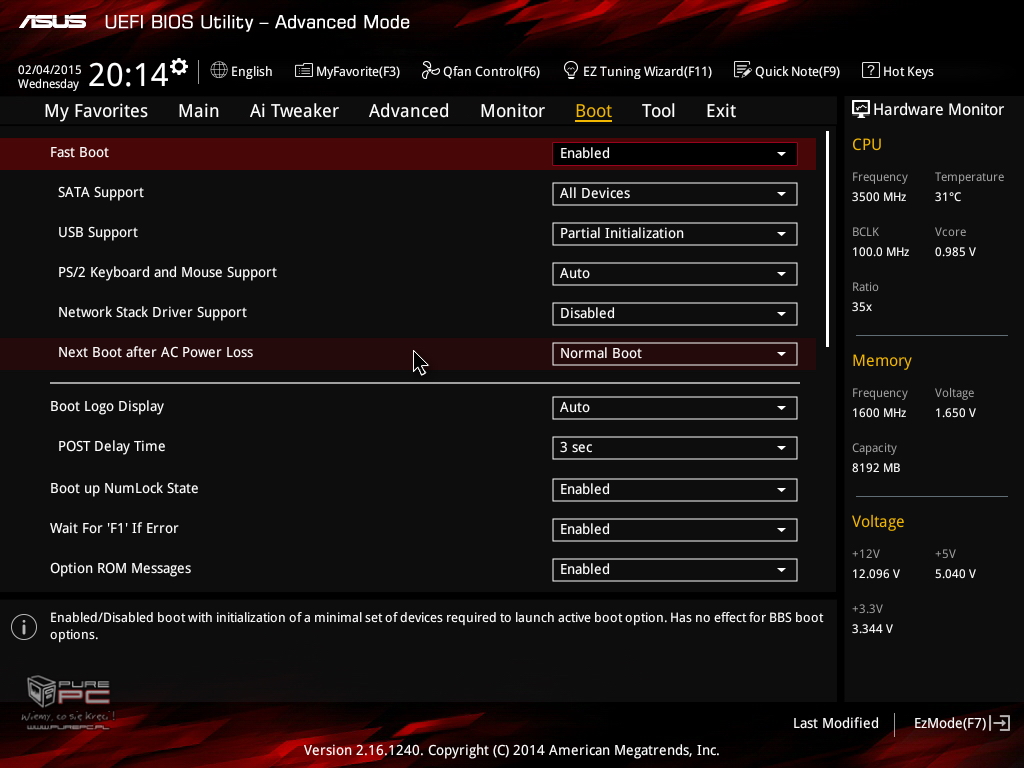Switch to the Advanced tab
The height and width of the screenshot is (768, 1024).
[409, 111]
